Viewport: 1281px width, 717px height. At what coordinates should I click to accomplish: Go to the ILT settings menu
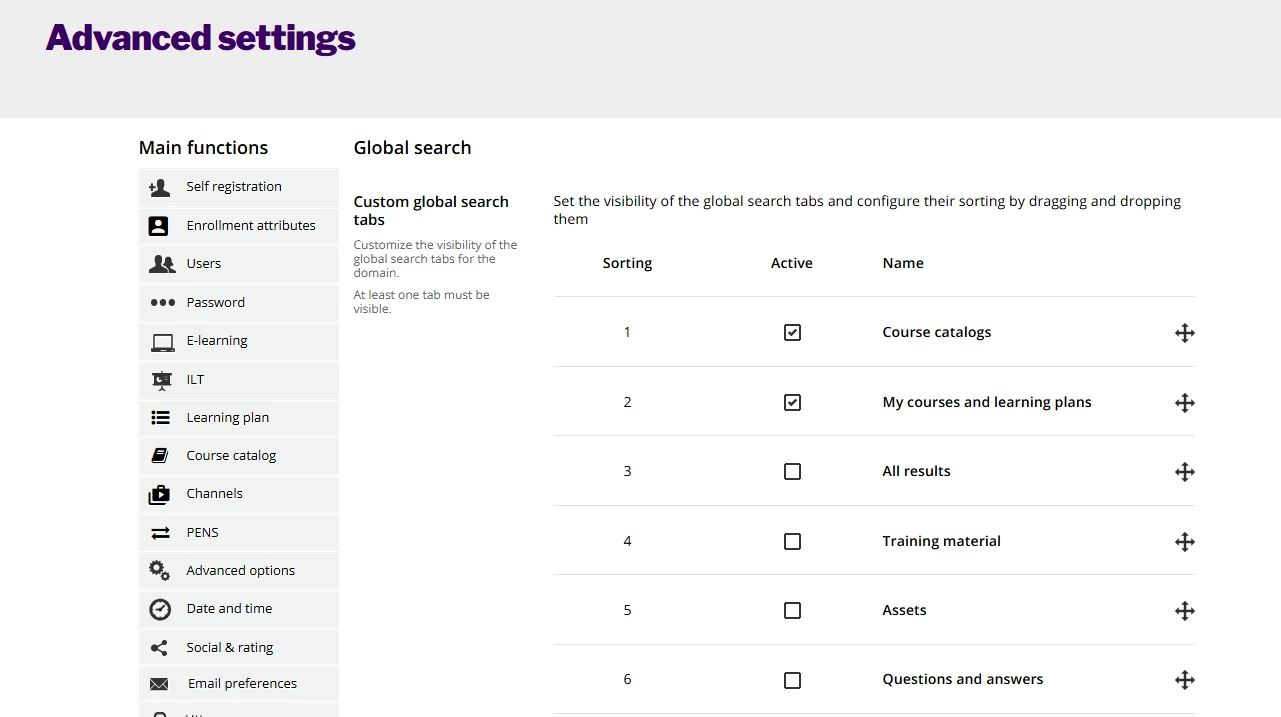195,380
